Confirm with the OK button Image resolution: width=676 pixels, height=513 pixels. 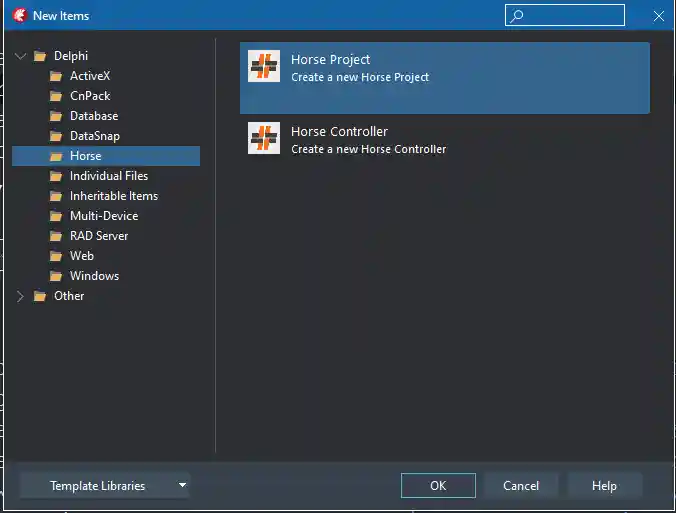tap(438, 485)
